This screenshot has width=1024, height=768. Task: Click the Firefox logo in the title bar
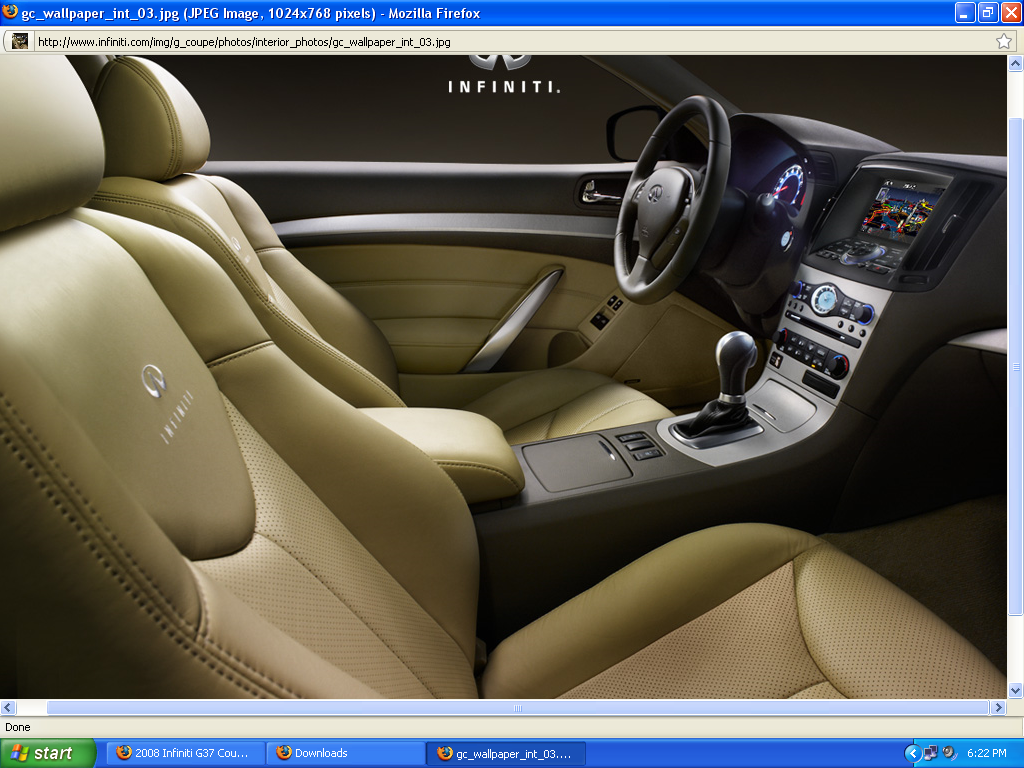(10, 13)
